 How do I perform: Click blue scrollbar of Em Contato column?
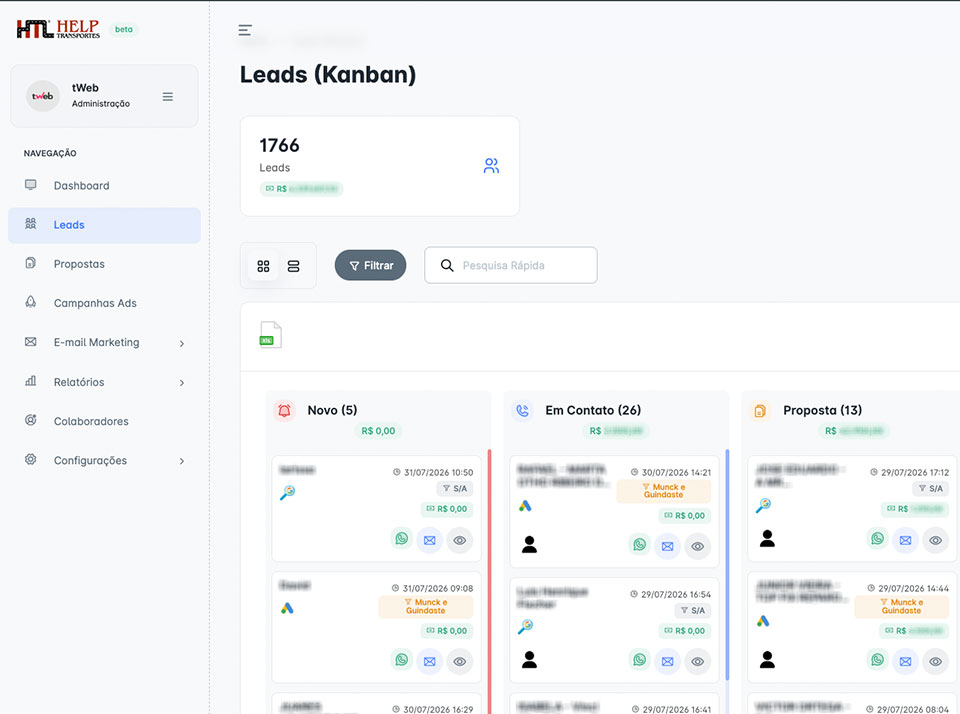727,565
